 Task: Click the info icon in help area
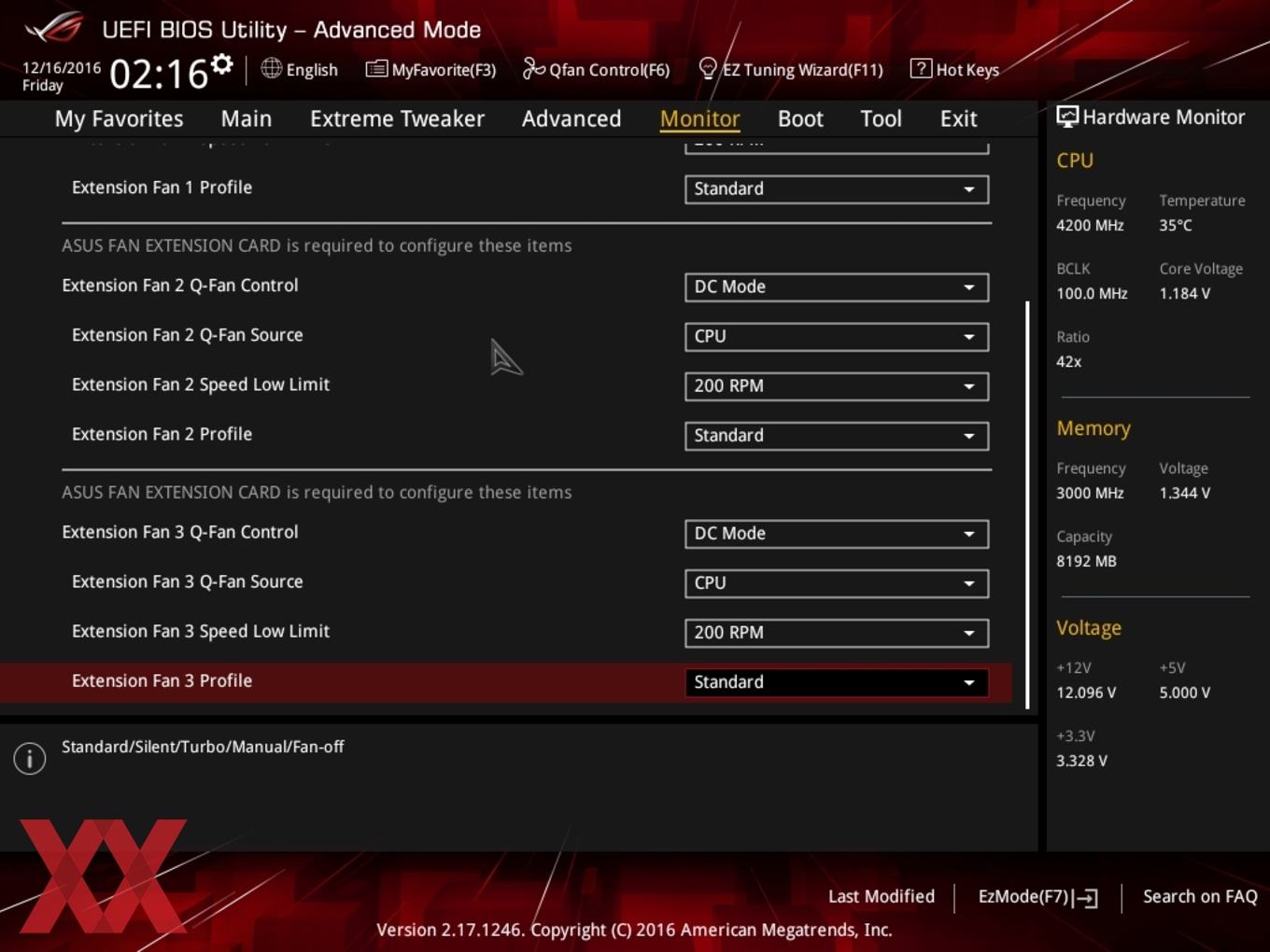(30, 759)
